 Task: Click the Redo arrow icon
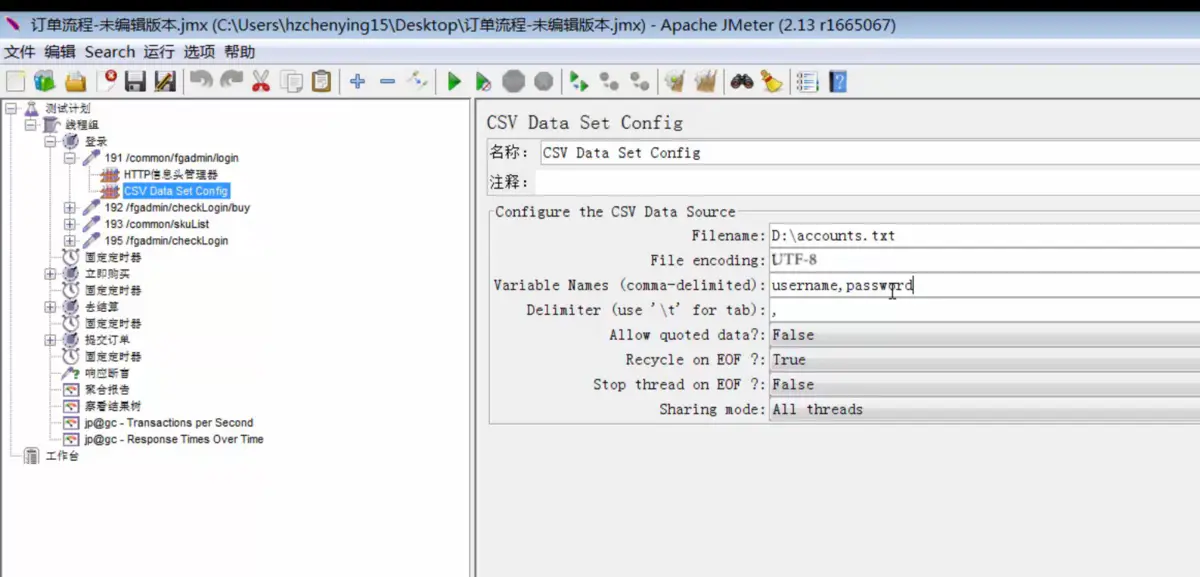point(231,81)
